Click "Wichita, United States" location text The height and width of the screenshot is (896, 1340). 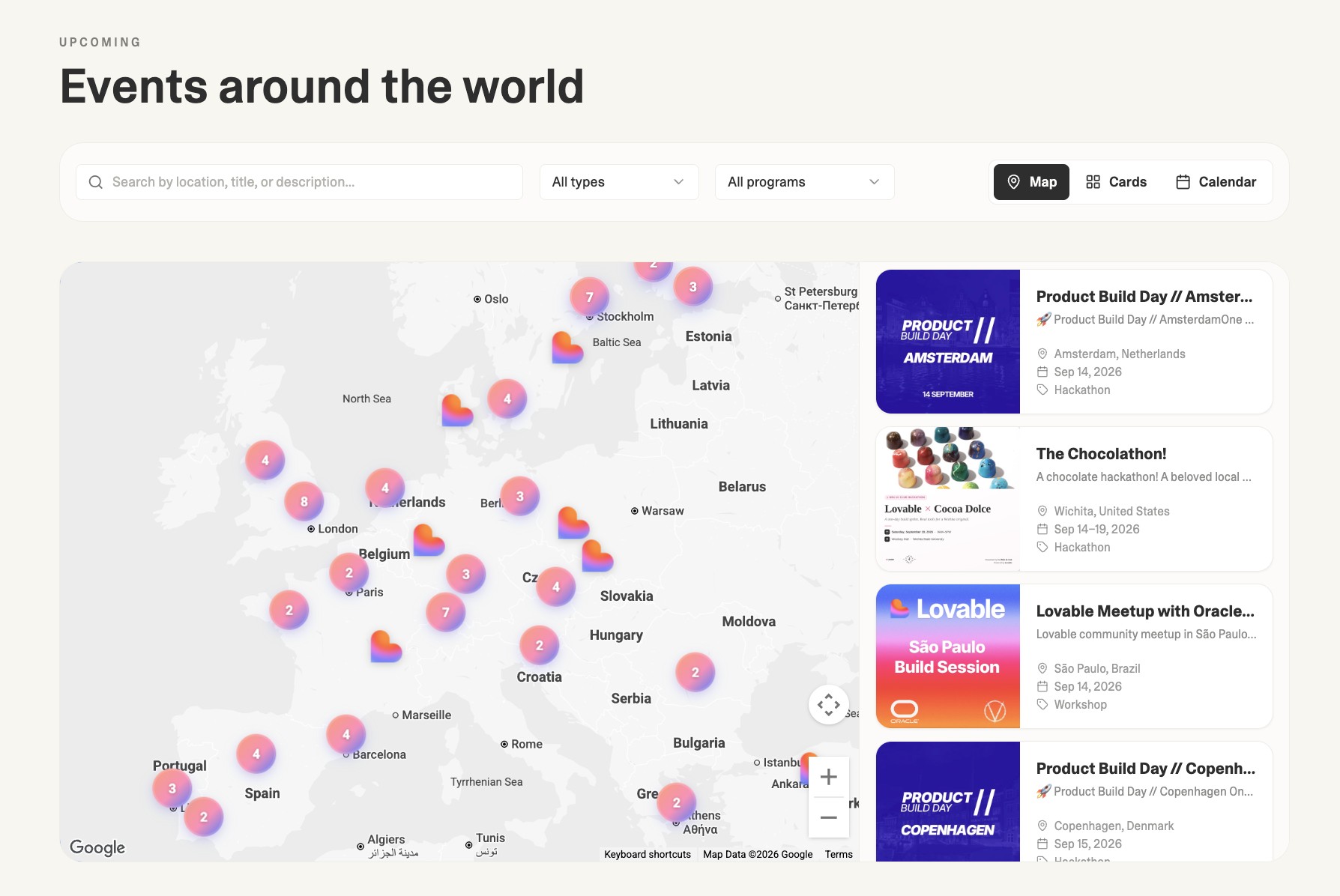pos(1111,511)
